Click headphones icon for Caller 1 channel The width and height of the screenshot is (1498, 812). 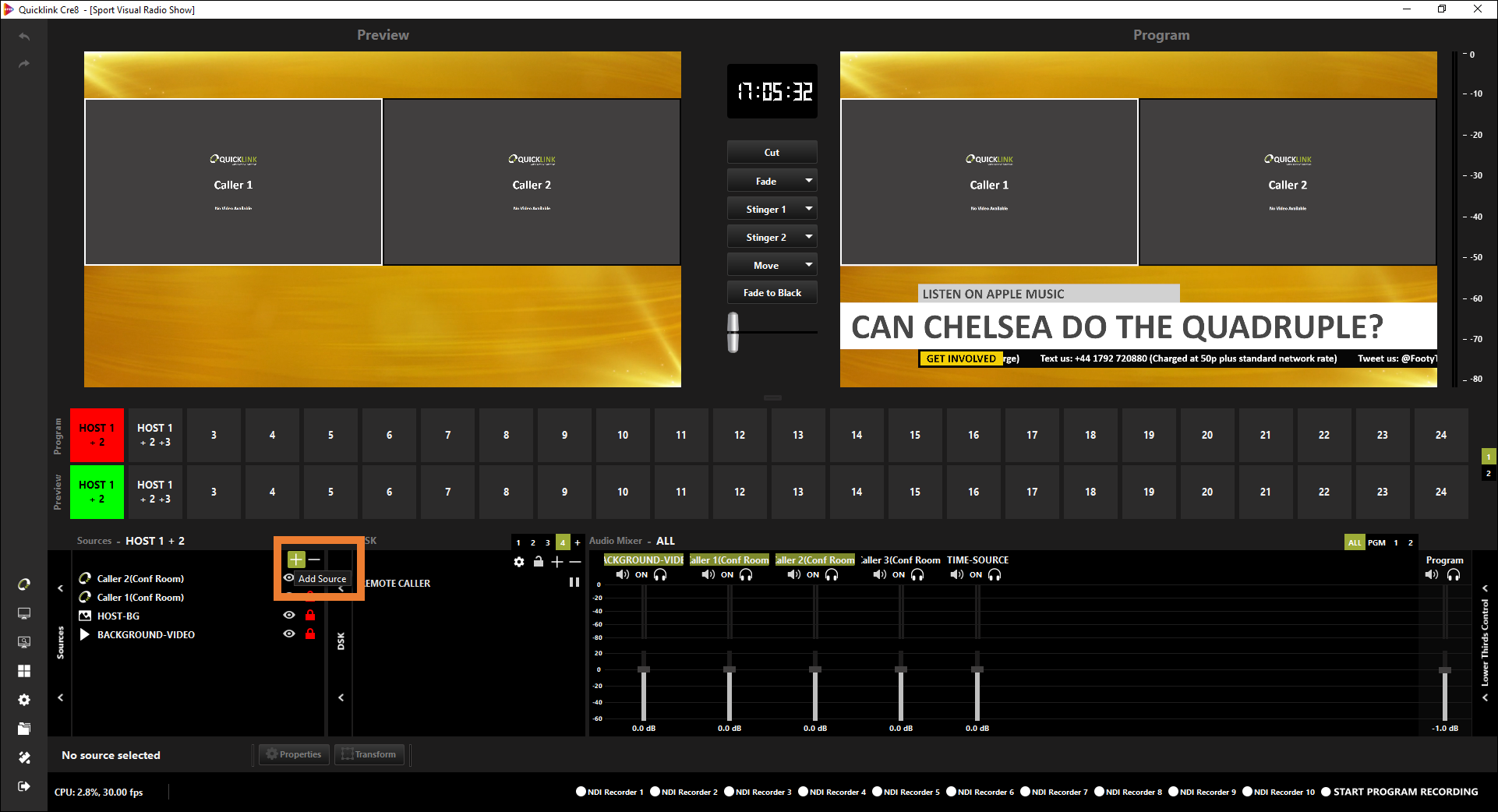pyautogui.click(x=746, y=575)
